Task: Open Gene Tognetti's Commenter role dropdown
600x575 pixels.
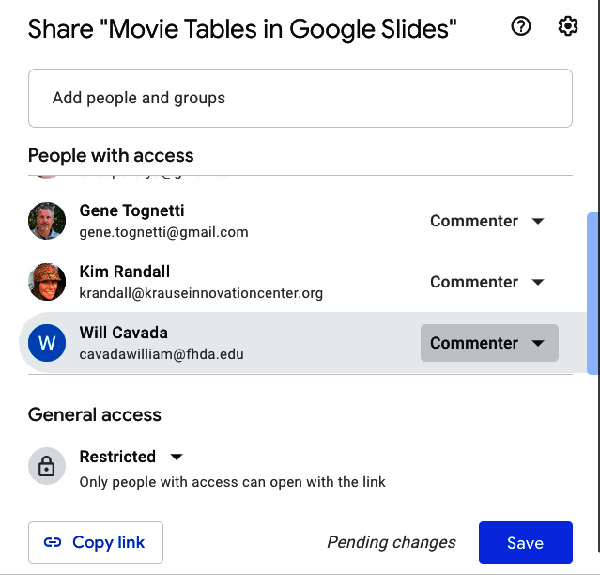Action: (488, 221)
